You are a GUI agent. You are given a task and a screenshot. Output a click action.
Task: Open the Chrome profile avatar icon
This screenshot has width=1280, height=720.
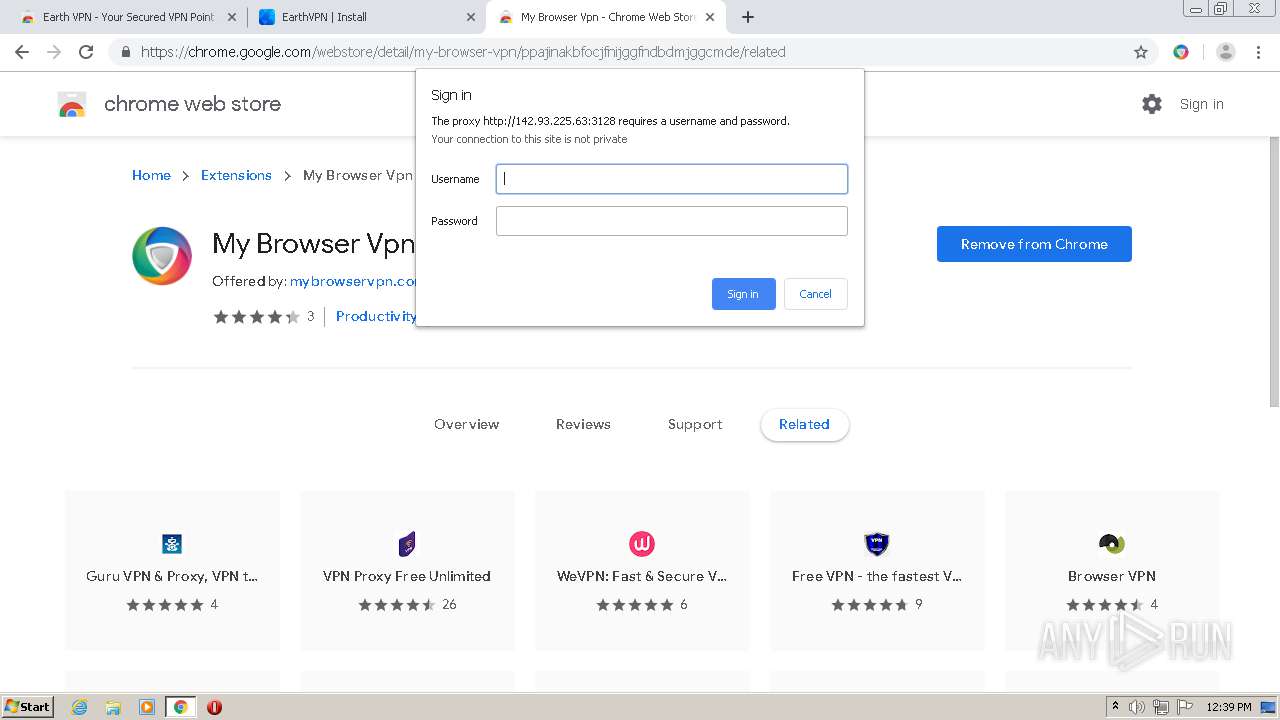coord(1226,52)
